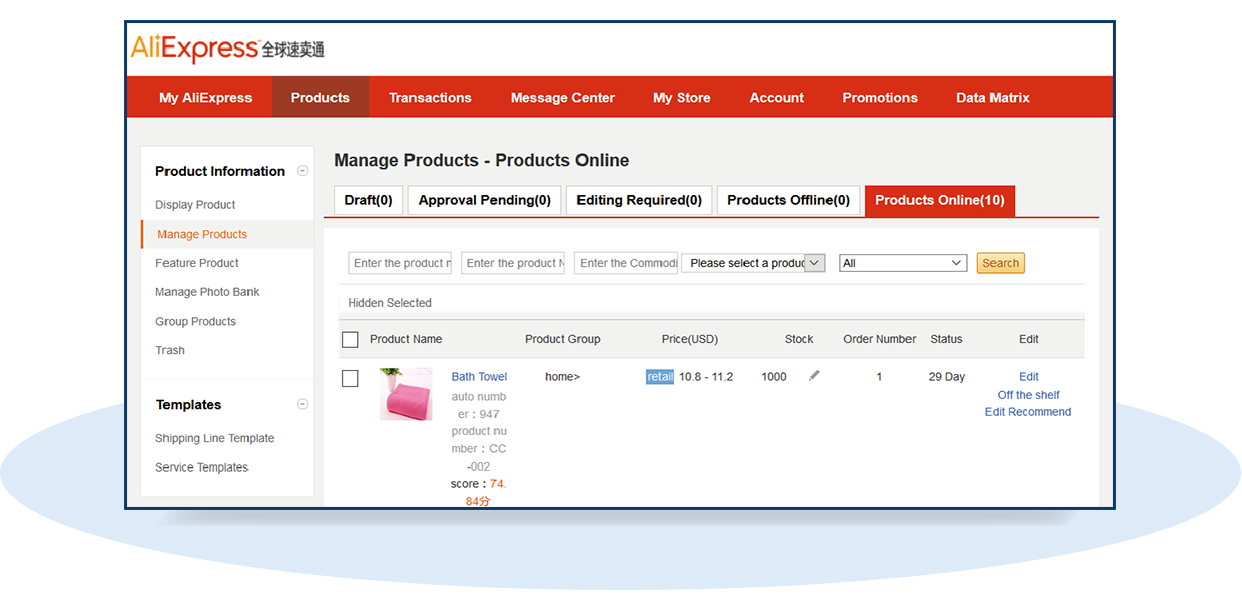Viewport: 1242px width, 600px height.
Task: Click the '29 Day' status text
Action: click(x=947, y=377)
